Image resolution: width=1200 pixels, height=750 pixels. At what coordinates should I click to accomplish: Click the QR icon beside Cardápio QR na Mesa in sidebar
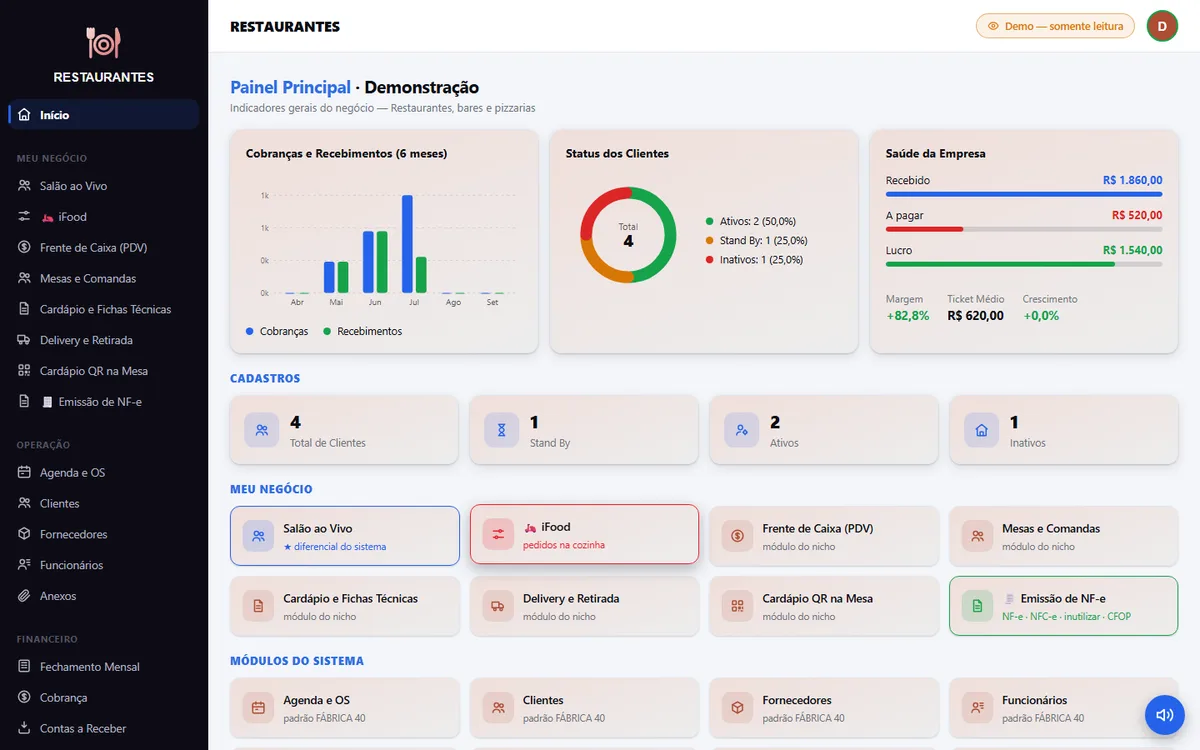24,371
